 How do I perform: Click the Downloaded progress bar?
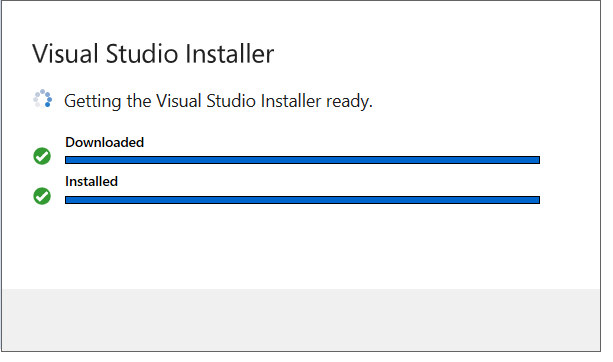(x=302, y=160)
